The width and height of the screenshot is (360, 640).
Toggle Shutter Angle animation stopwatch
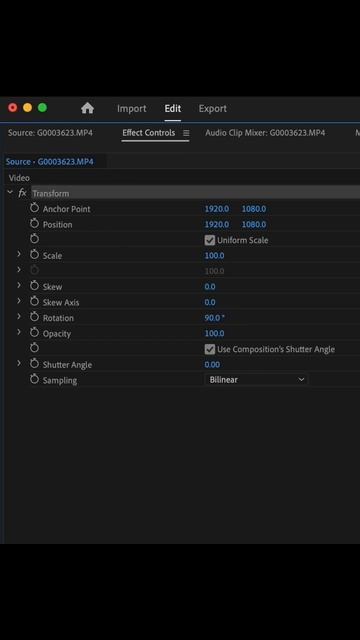point(34,364)
